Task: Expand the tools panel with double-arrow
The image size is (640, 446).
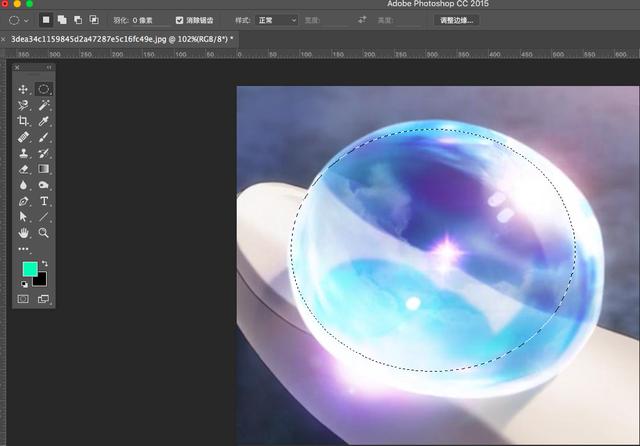Action: coord(49,68)
